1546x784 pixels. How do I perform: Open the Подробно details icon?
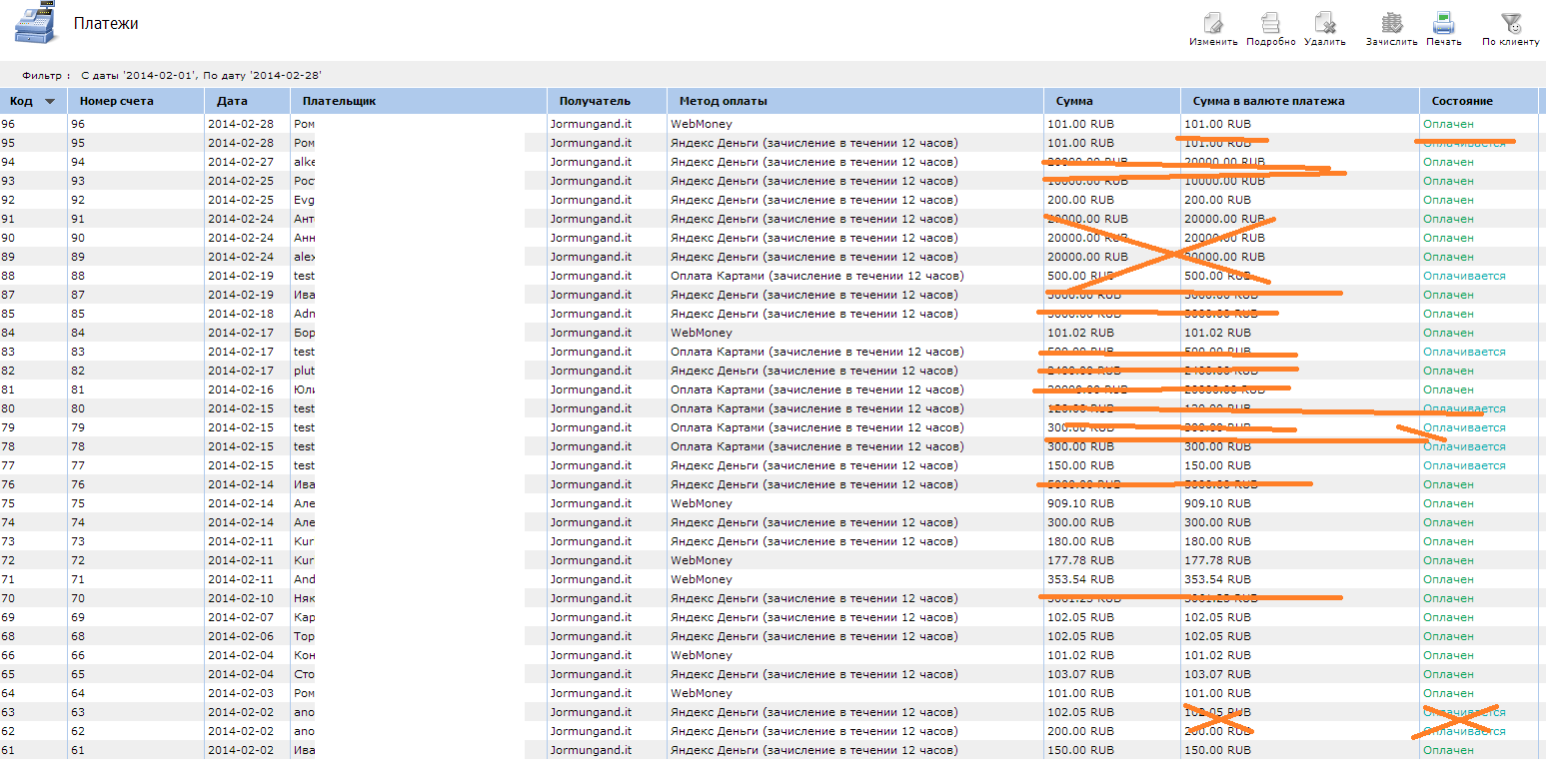pos(1270,24)
